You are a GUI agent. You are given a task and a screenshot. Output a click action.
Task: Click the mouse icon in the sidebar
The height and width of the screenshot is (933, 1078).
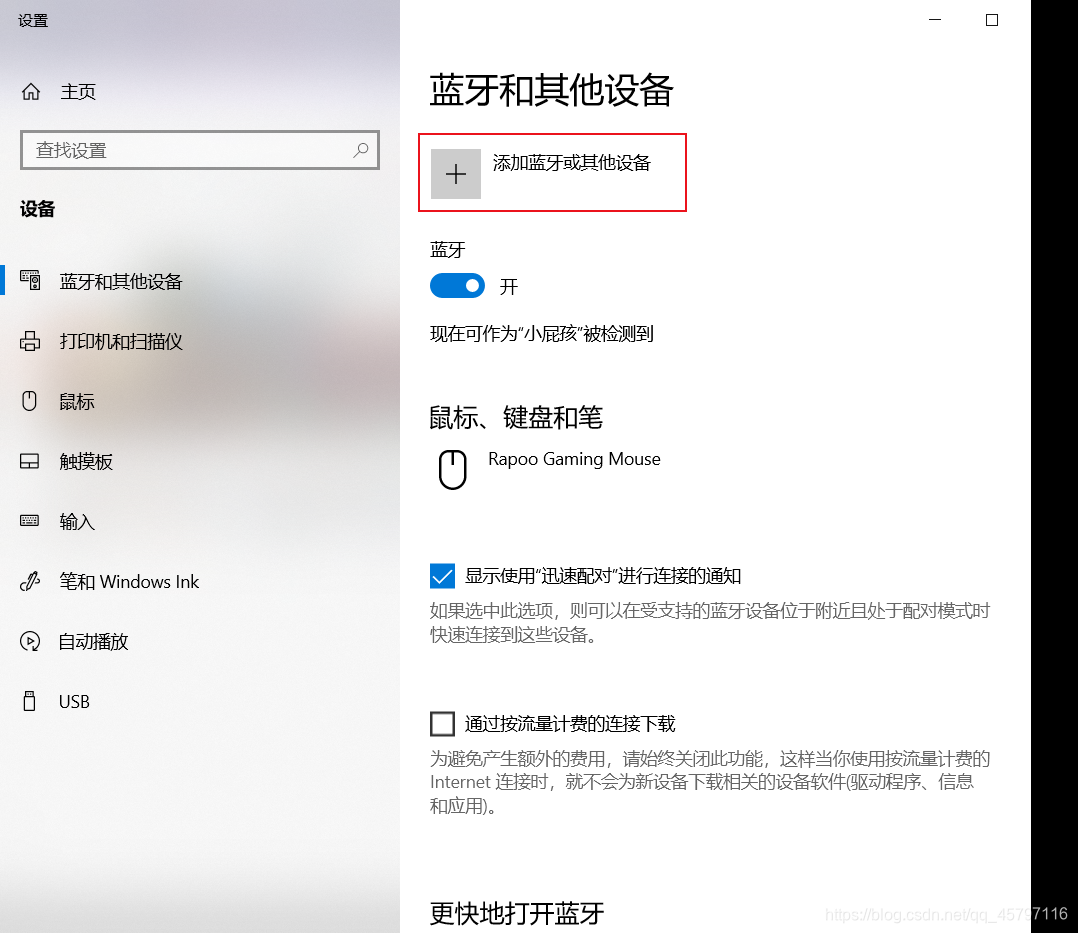29,401
